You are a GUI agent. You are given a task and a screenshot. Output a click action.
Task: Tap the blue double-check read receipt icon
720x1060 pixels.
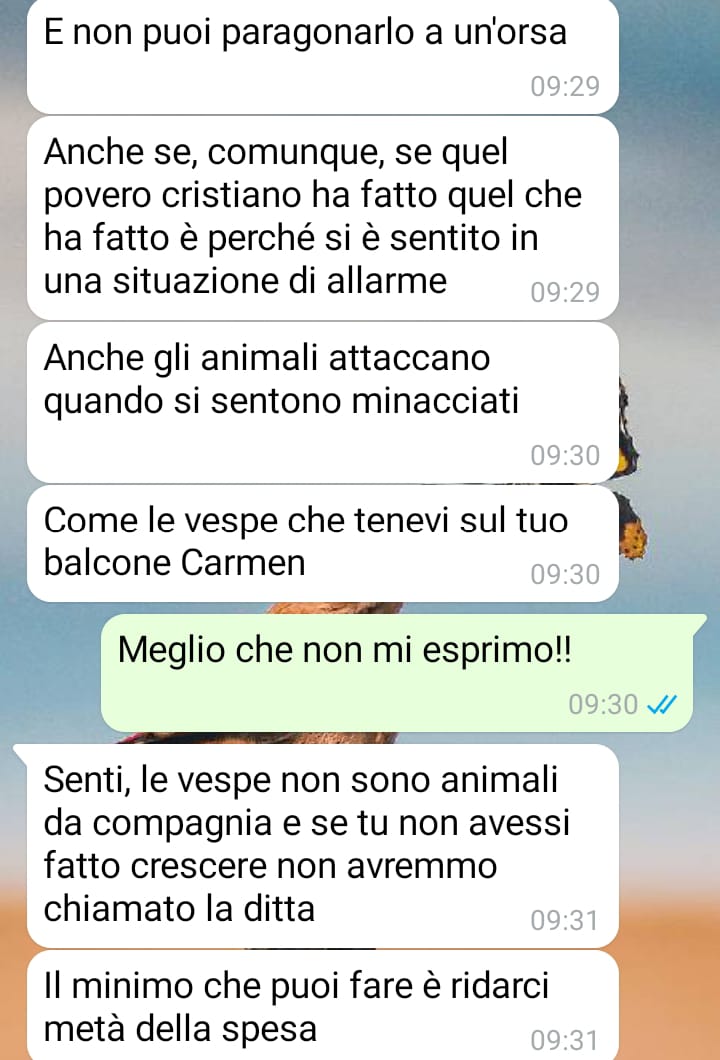point(661,704)
